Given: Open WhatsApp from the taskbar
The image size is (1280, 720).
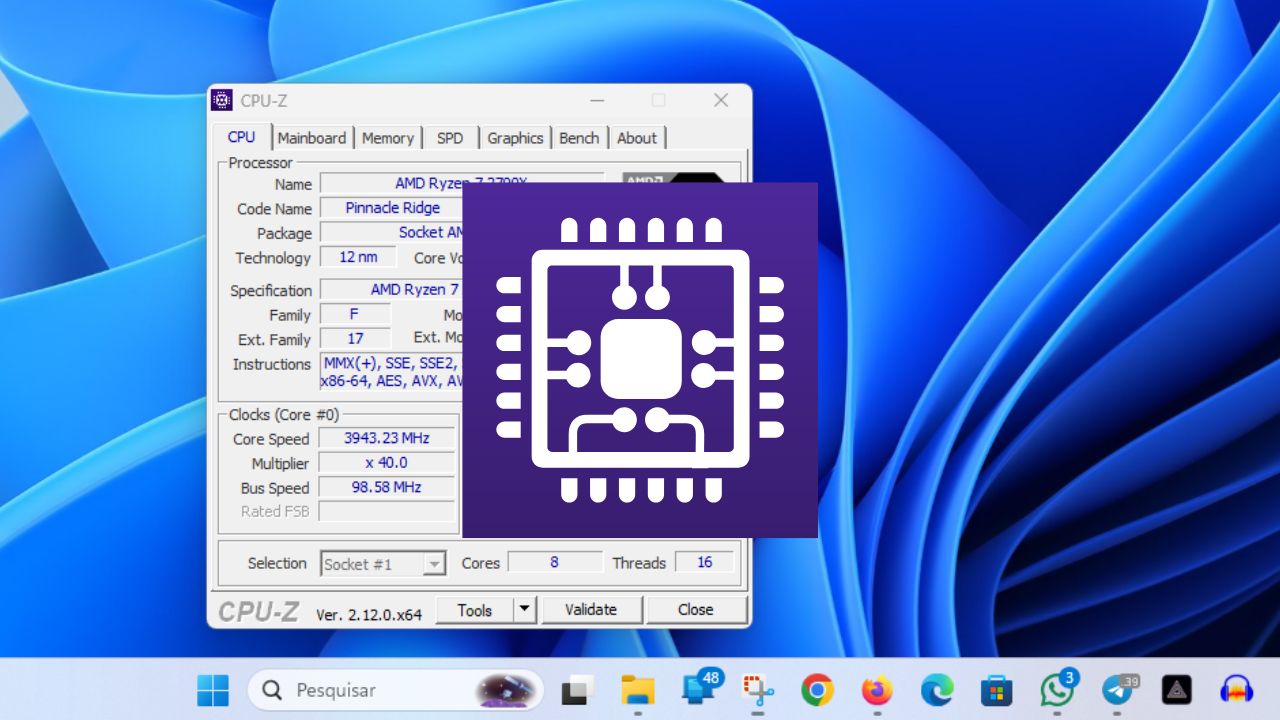Looking at the screenshot, I should tap(1058, 688).
